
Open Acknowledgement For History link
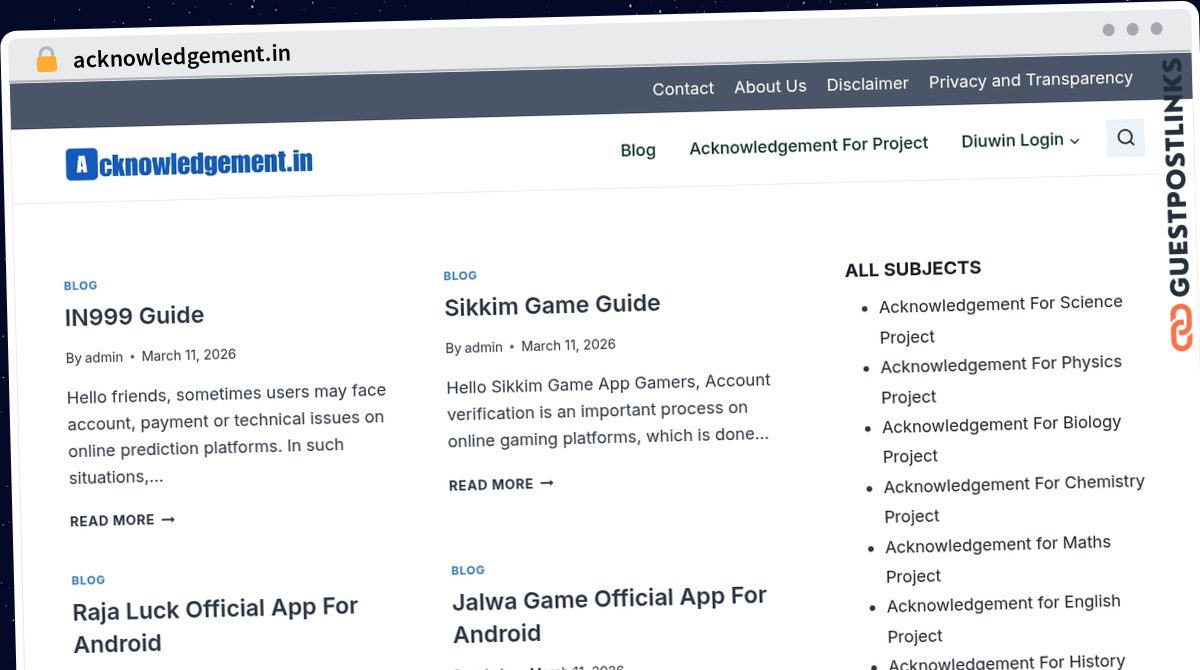click(1007, 662)
